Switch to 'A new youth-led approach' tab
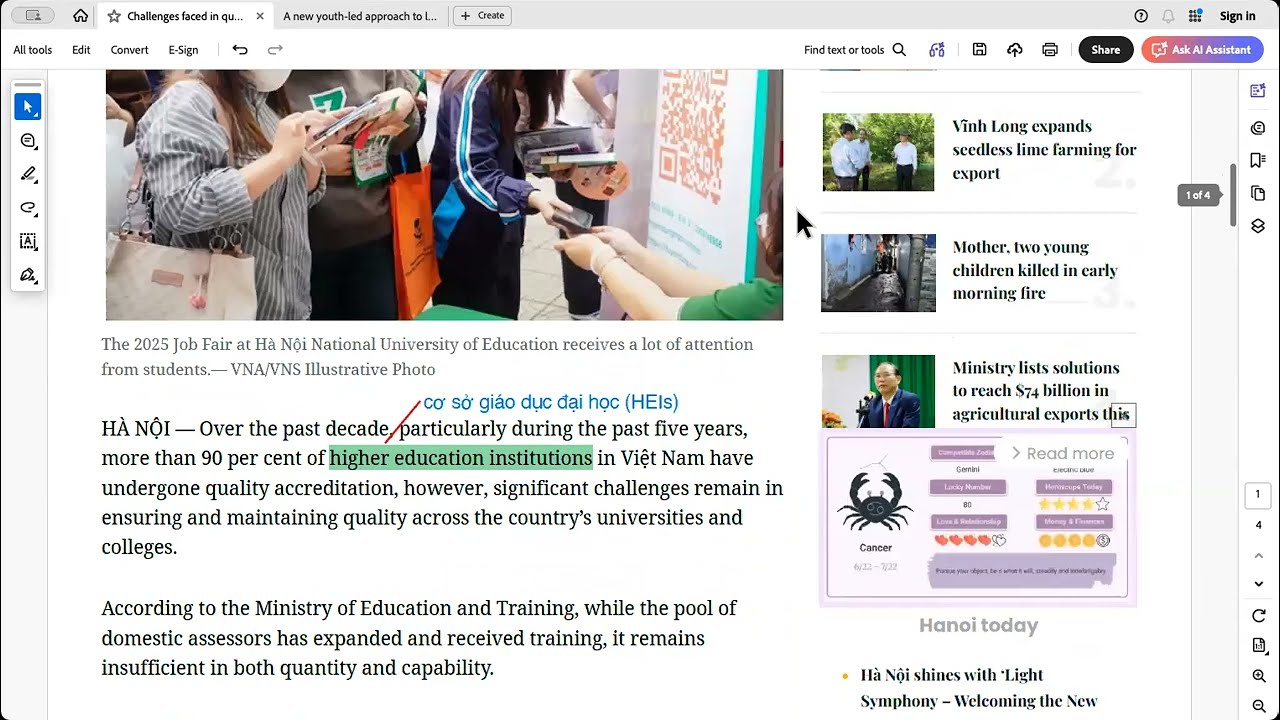The image size is (1280, 720). coord(360,16)
